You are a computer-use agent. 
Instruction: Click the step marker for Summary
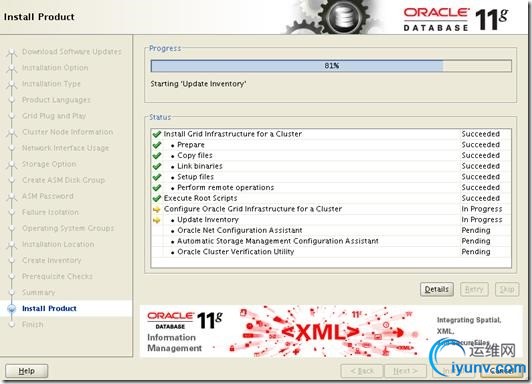[x=12, y=292]
